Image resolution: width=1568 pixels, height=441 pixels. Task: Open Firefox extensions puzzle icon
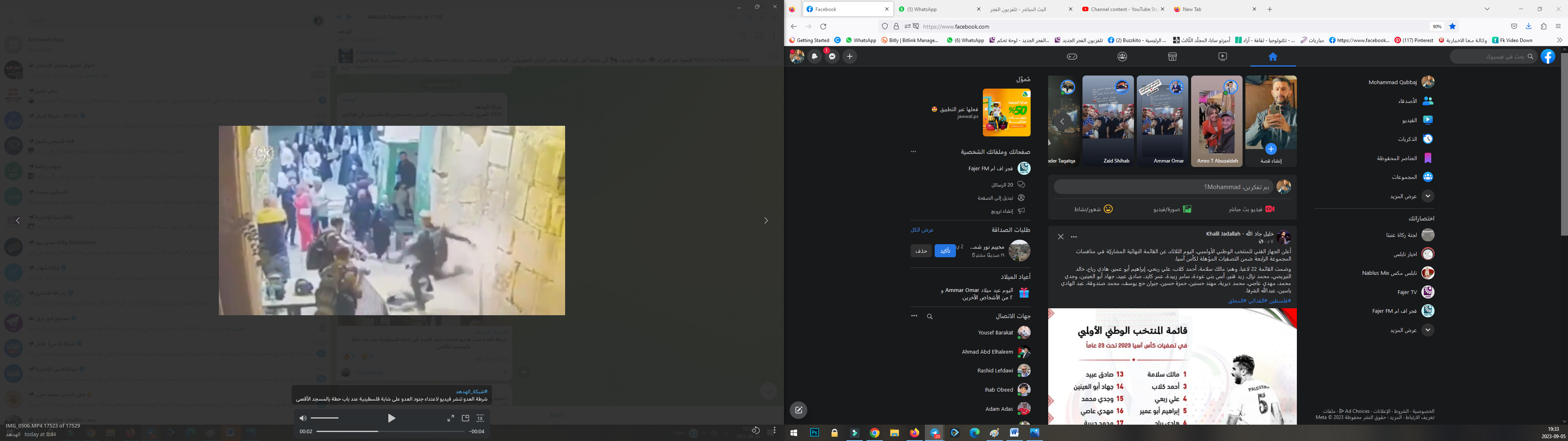[x=1543, y=26]
